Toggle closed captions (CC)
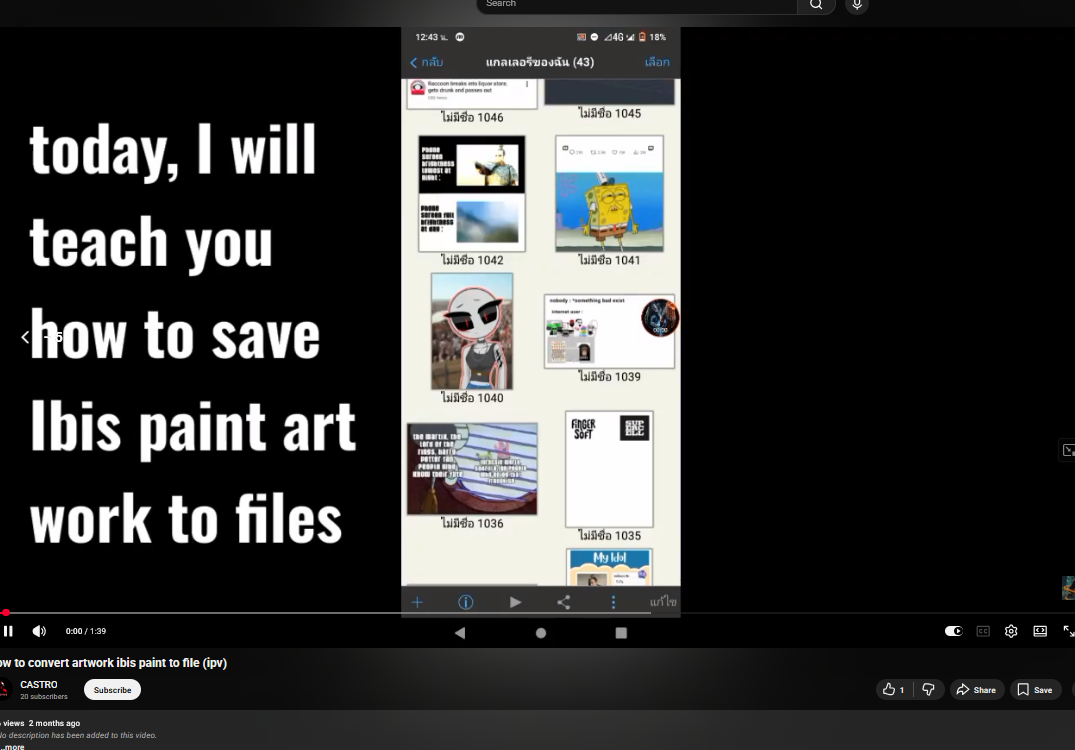Image resolution: width=1075 pixels, height=750 pixels. 983,631
